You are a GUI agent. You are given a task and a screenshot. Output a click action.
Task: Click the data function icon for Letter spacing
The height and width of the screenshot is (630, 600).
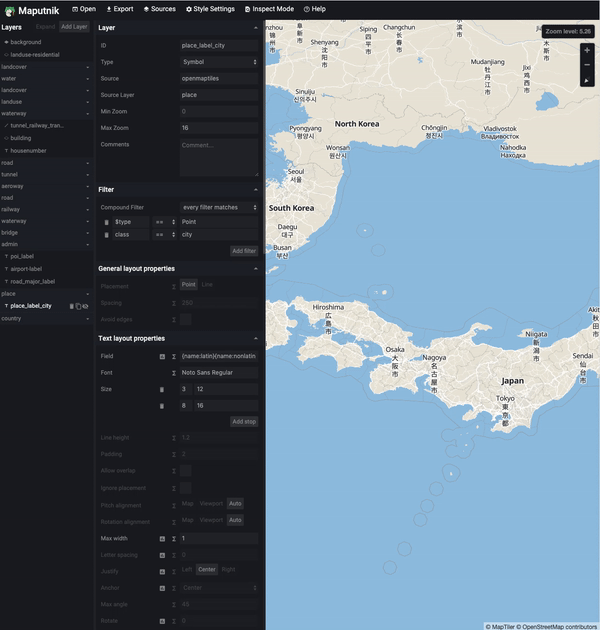162,555
